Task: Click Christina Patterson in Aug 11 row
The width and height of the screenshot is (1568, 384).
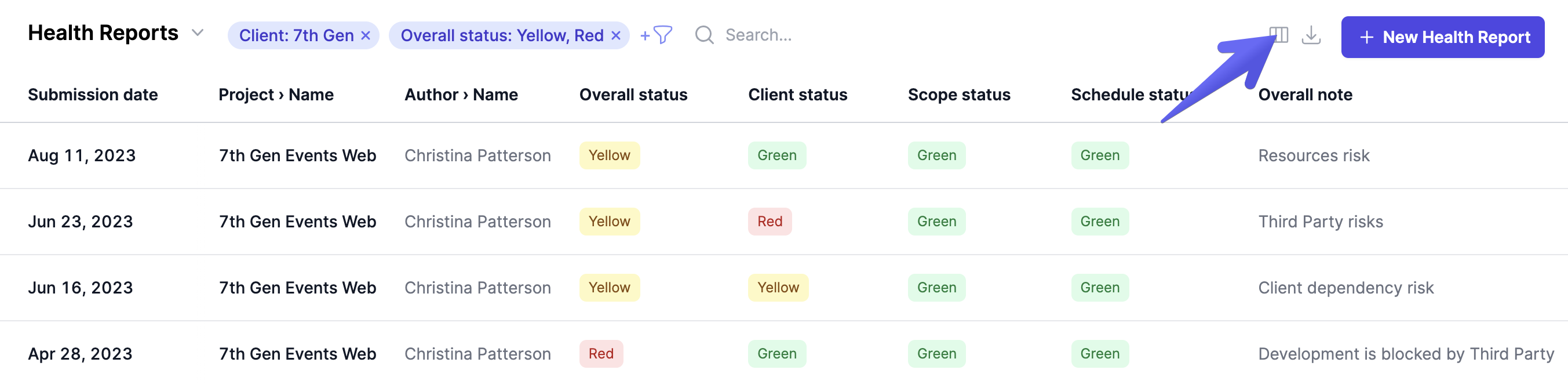Action: click(477, 156)
